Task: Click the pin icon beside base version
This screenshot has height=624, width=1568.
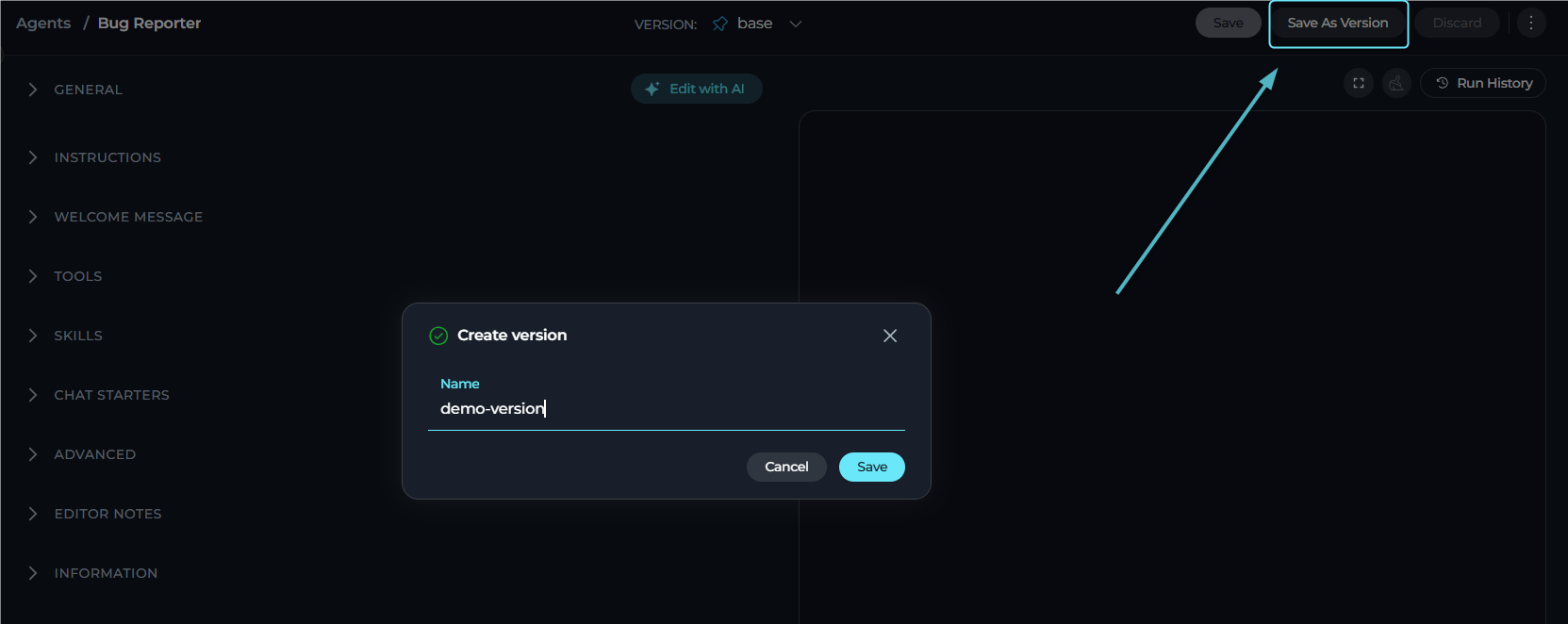Action: 720,24
